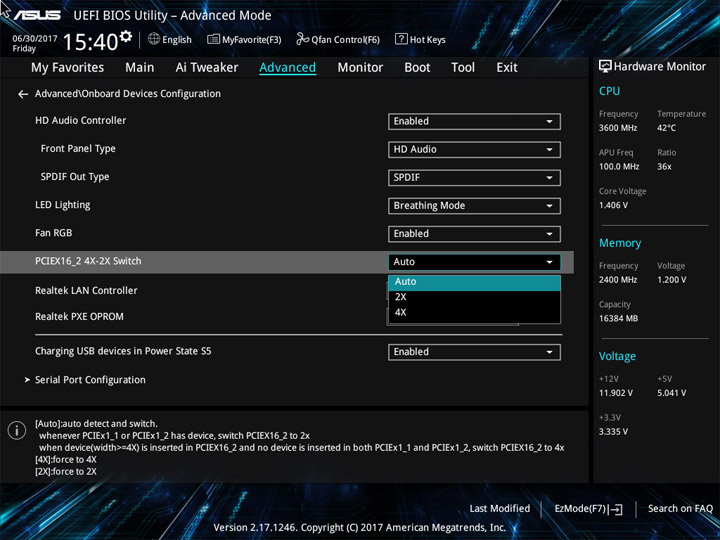
Task: Click memory frequency 2400 MHz
Action: [x=618, y=280]
